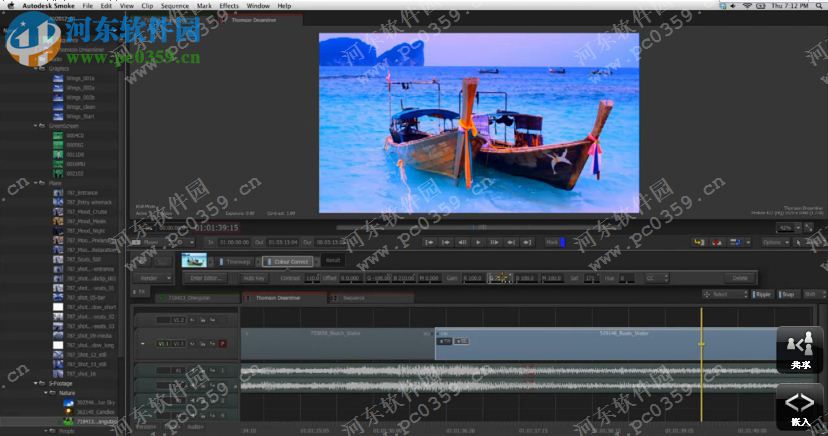The width and height of the screenshot is (828, 436).
Task: Click the Saturation value field
Action: [590, 278]
